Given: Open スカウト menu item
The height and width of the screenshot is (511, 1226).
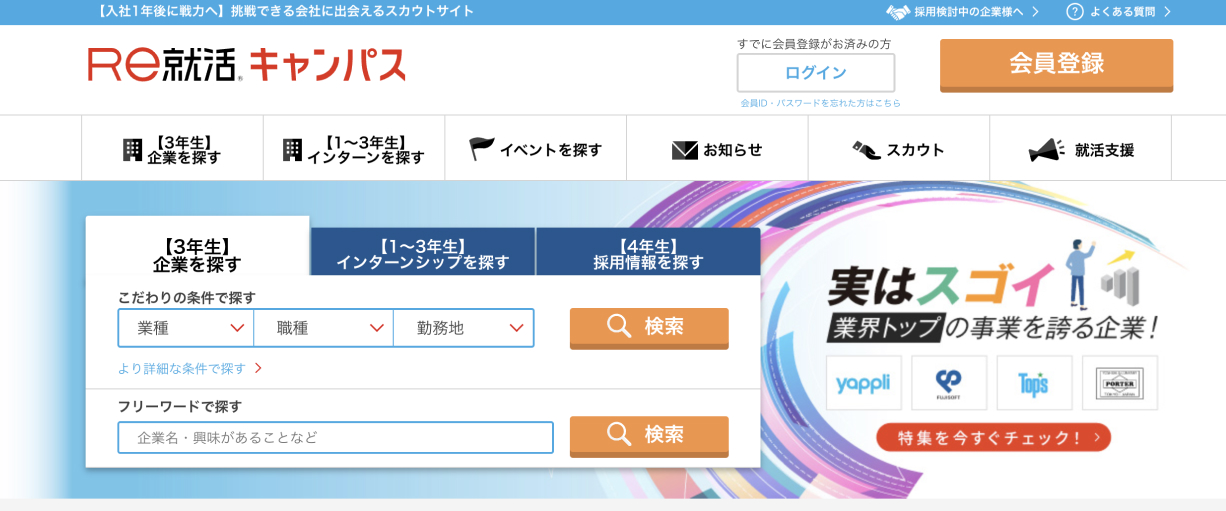Looking at the screenshot, I should (x=899, y=149).
